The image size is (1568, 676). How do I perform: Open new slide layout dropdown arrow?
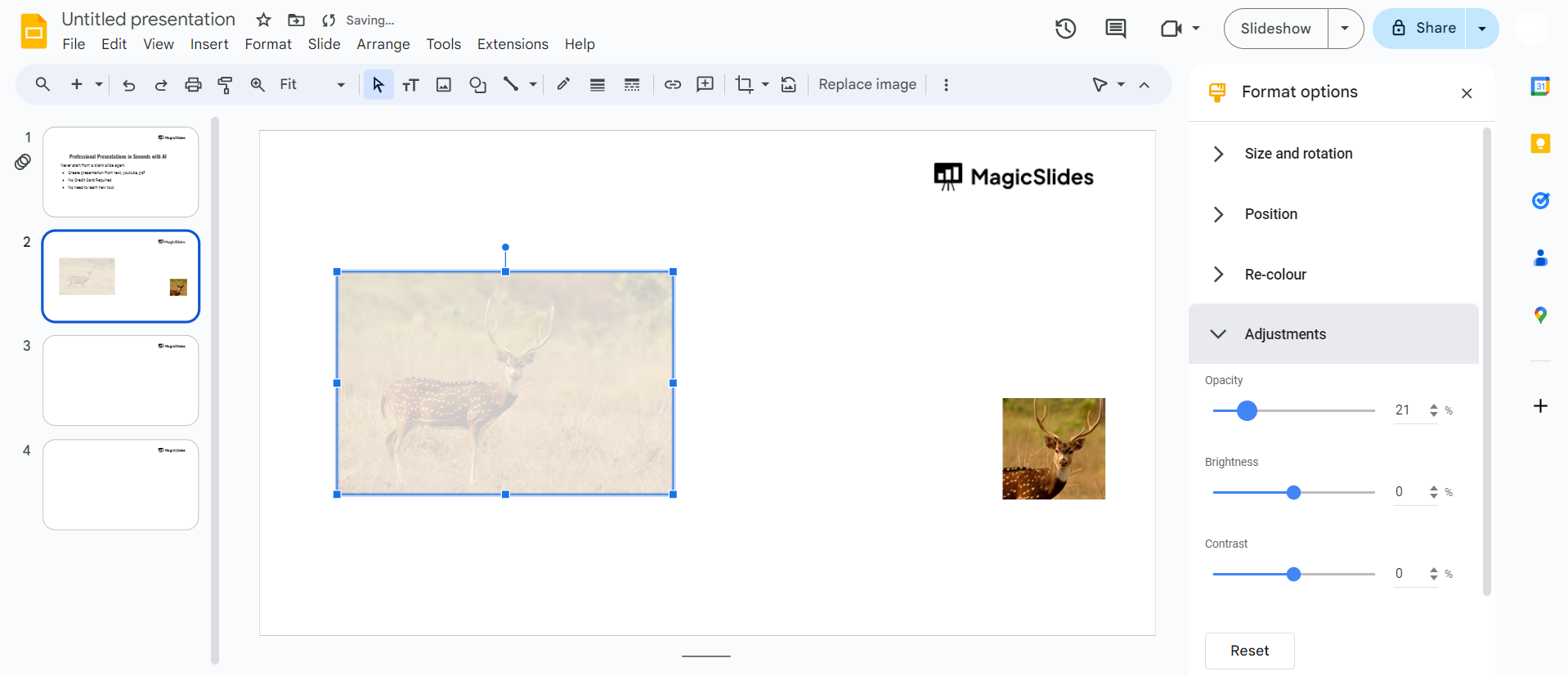[99, 84]
